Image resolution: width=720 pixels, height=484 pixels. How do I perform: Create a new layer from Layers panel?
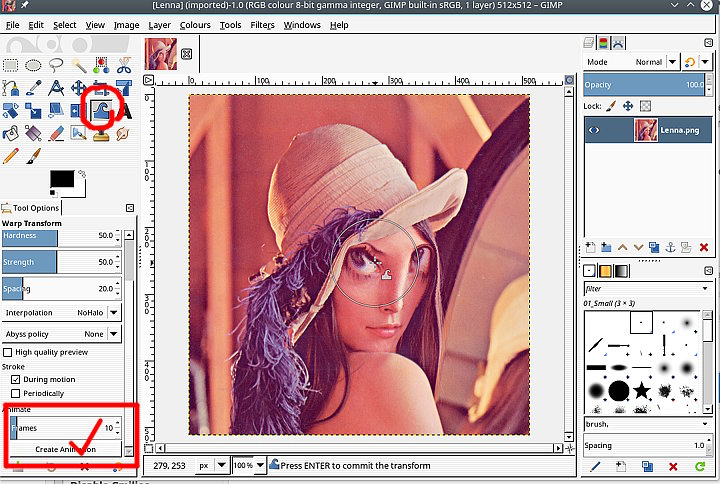tap(591, 248)
